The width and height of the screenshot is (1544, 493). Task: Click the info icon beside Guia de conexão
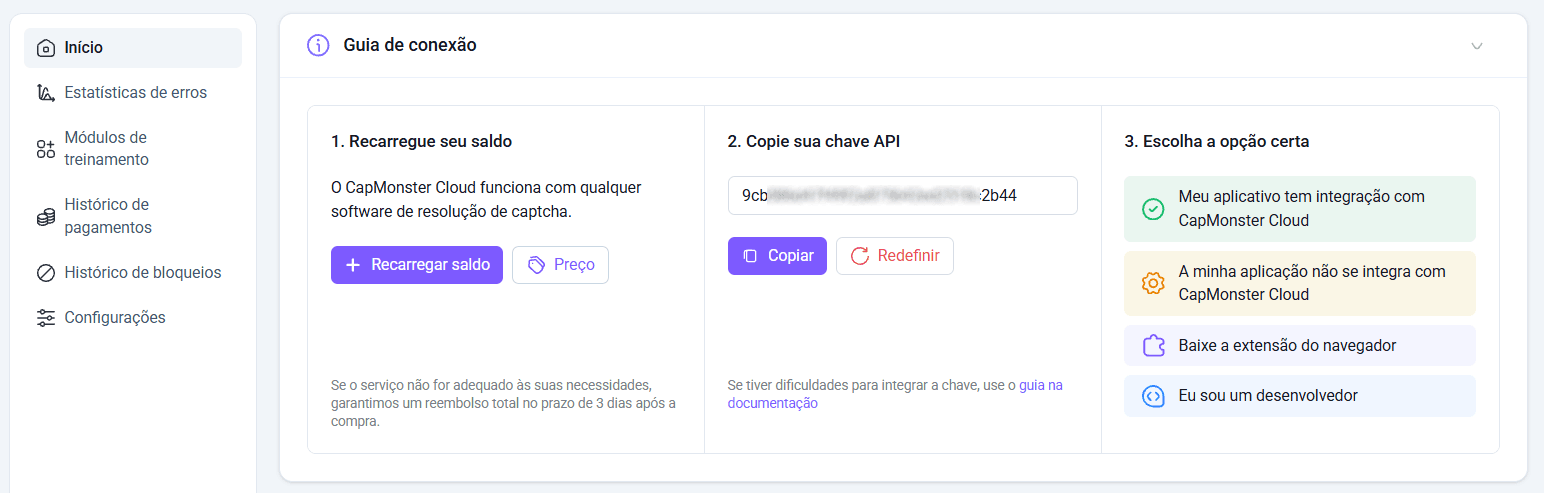click(x=318, y=45)
